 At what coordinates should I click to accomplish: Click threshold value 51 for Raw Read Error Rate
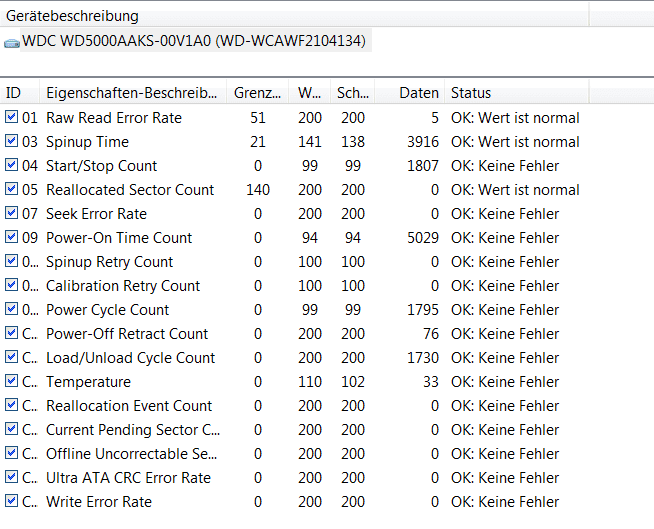coord(258,118)
